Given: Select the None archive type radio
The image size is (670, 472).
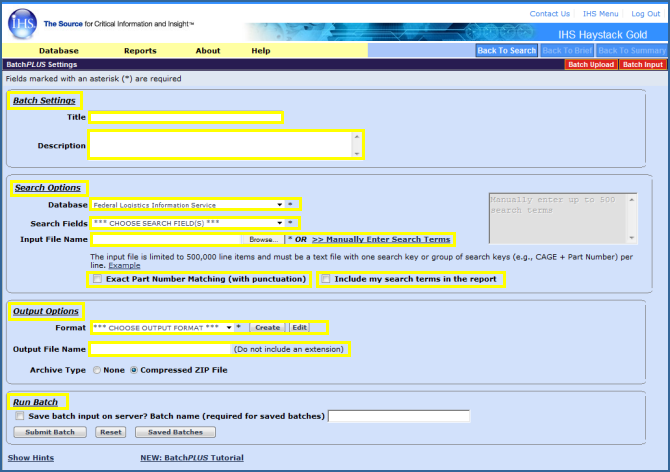Looking at the screenshot, I should pos(97,370).
